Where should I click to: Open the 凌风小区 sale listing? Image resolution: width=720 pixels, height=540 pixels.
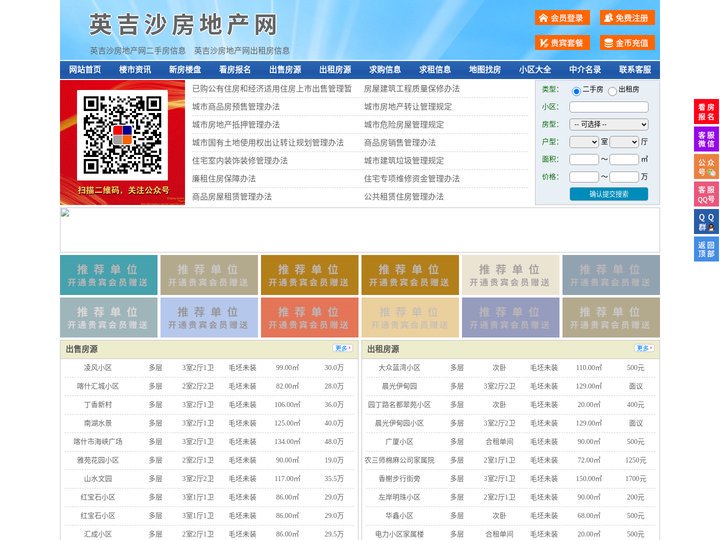point(98,368)
